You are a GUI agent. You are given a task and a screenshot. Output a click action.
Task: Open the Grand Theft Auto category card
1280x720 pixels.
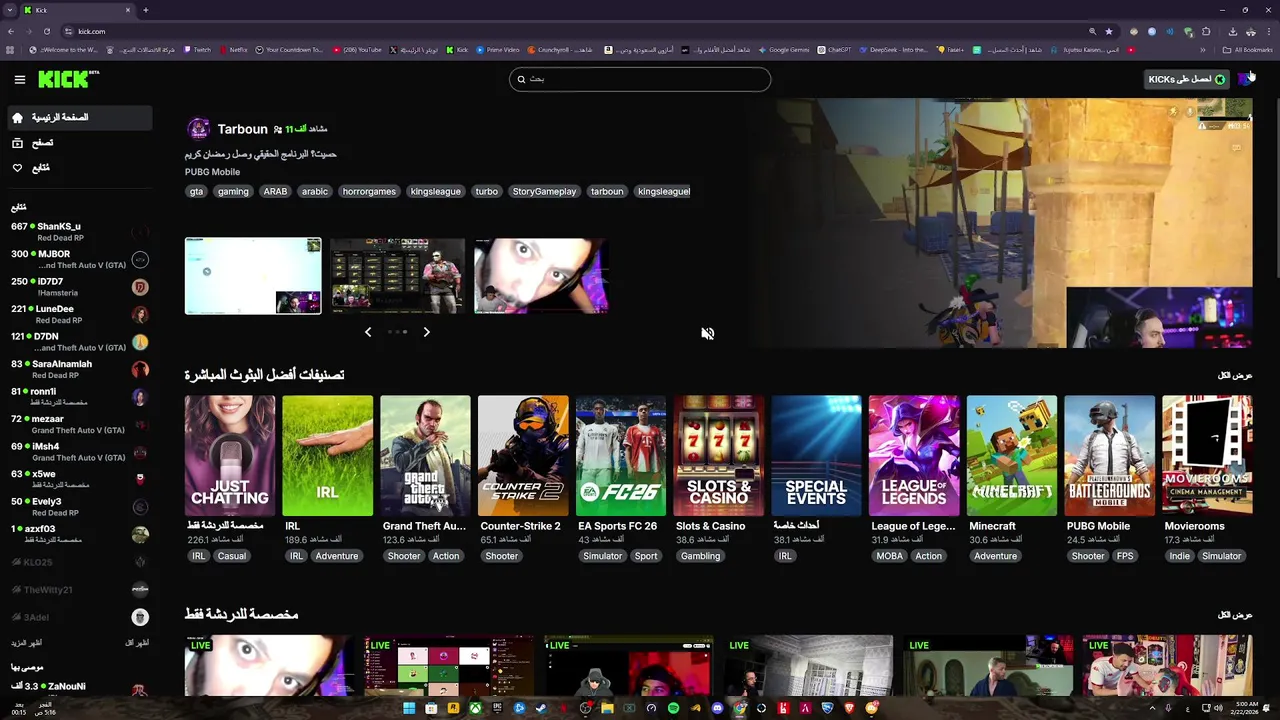(x=425, y=456)
